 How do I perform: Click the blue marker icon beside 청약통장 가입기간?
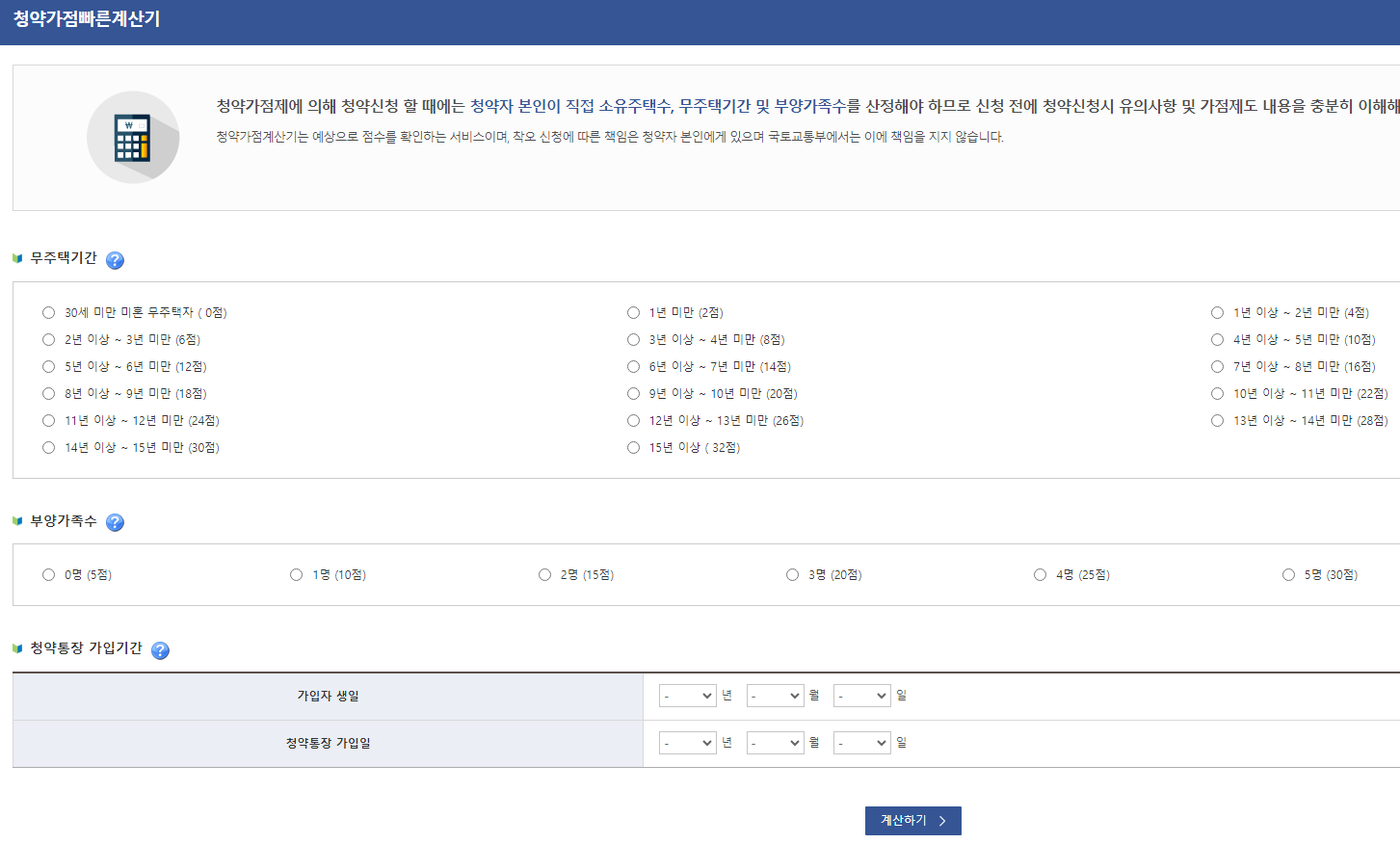tap(16, 649)
